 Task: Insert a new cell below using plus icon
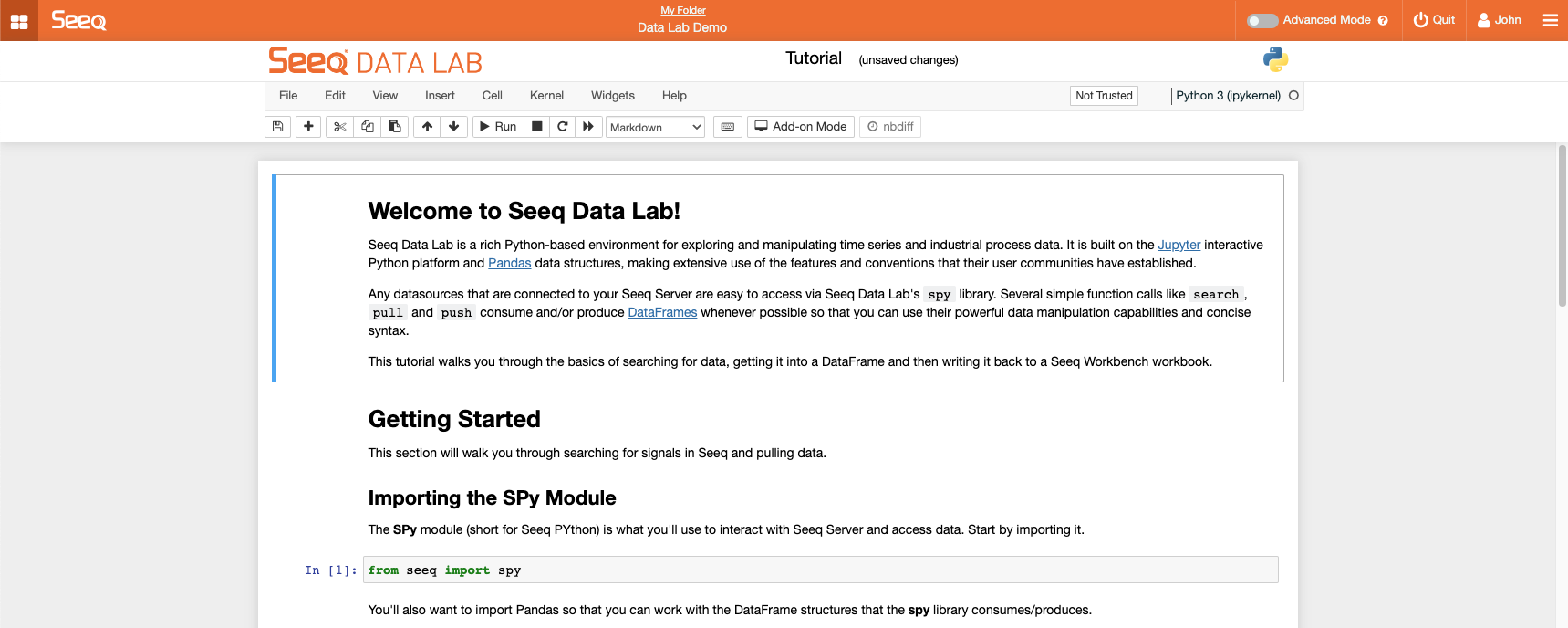pyautogui.click(x=308, y=127)
